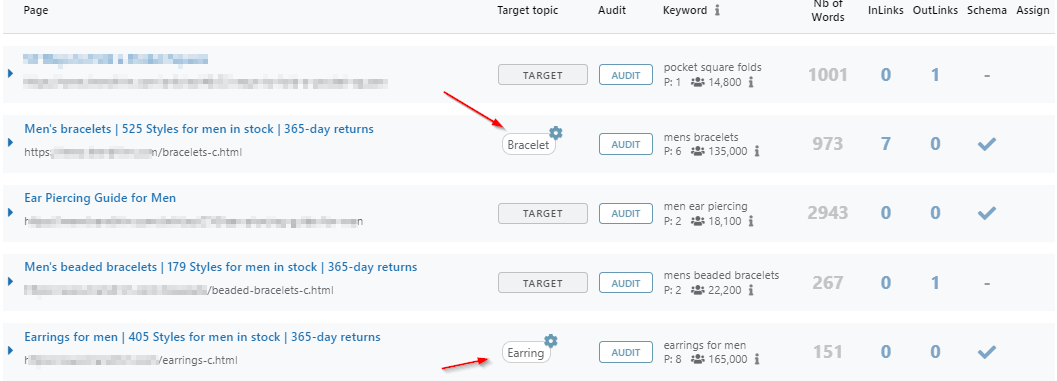Click info icon after 165,000 search volume
The height and width of the screenshot is (381, 1057).
coord(756,359)
